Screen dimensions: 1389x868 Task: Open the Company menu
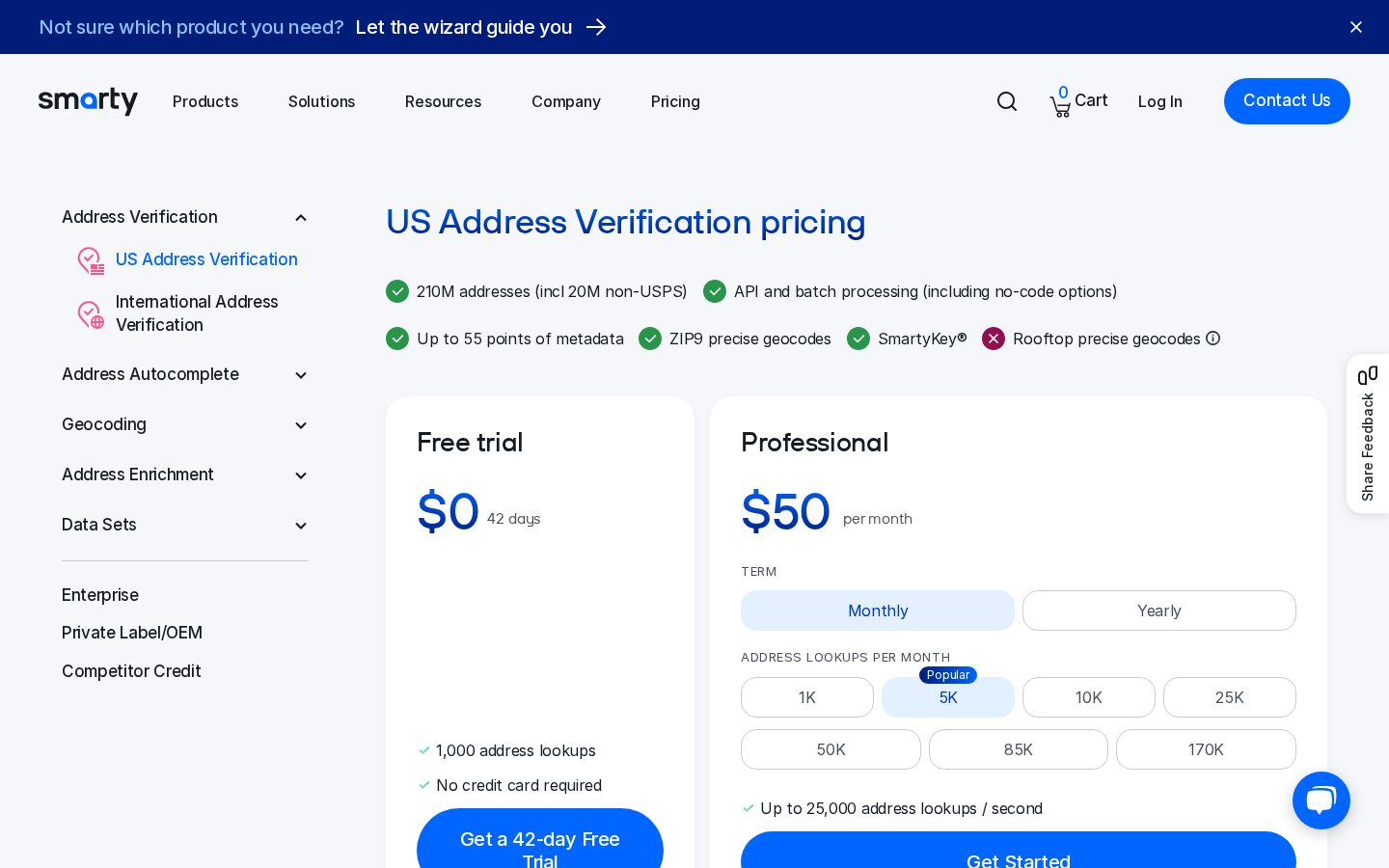tap(566, 101)
